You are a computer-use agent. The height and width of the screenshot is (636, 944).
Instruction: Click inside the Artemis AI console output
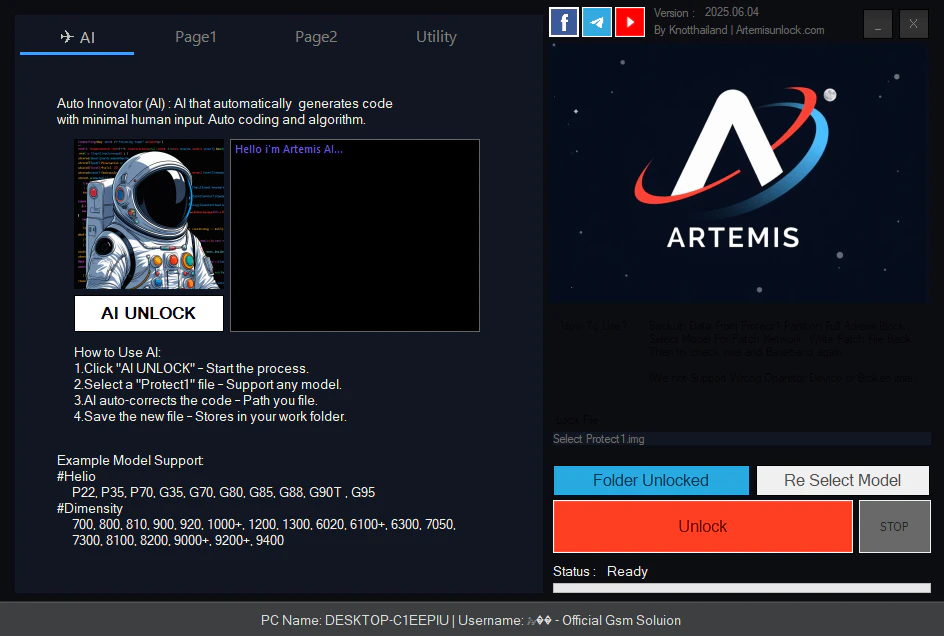pyautogui.click(x=355, y=235)
